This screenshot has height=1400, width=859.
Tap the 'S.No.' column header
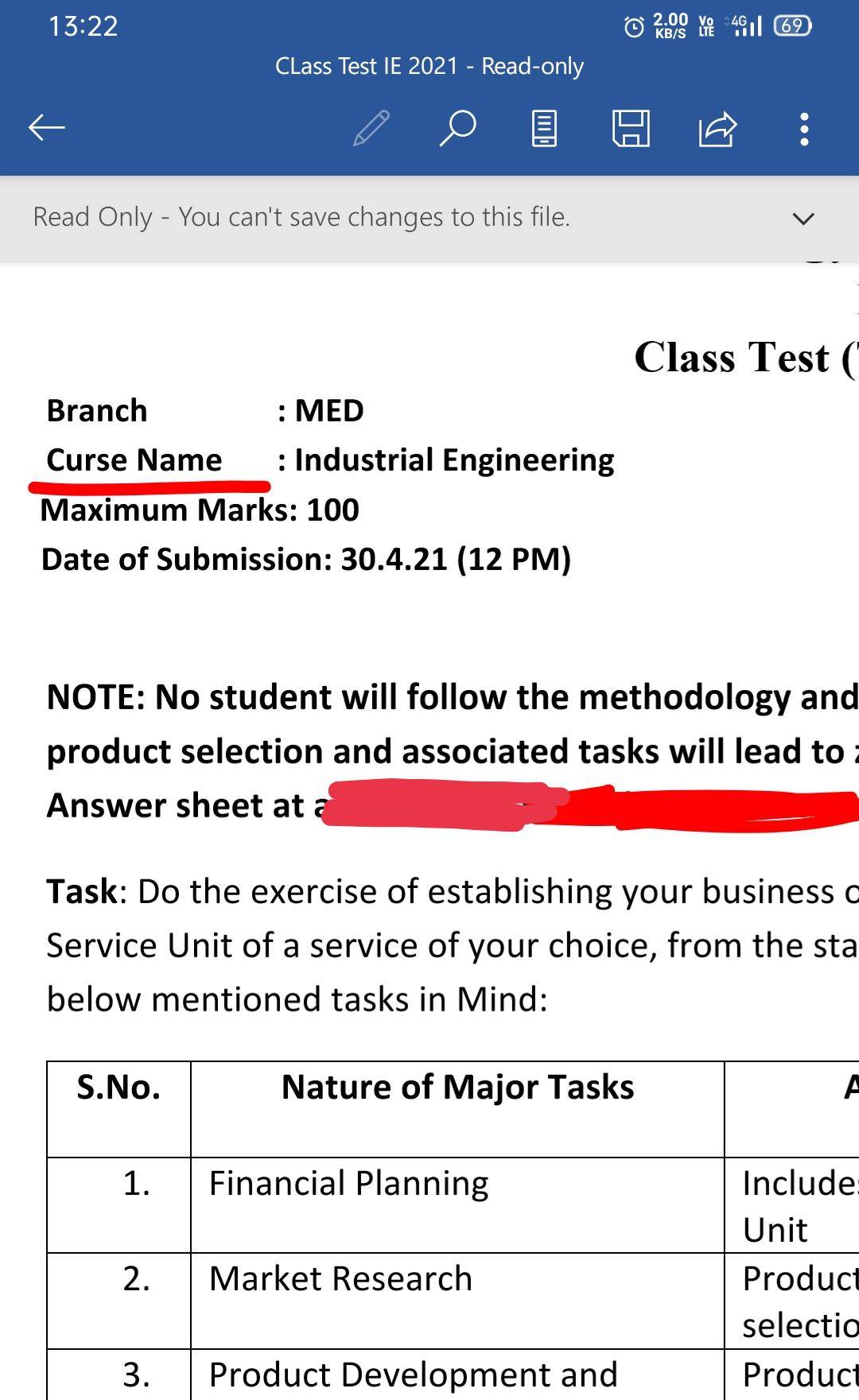(x=119, y=1088)
